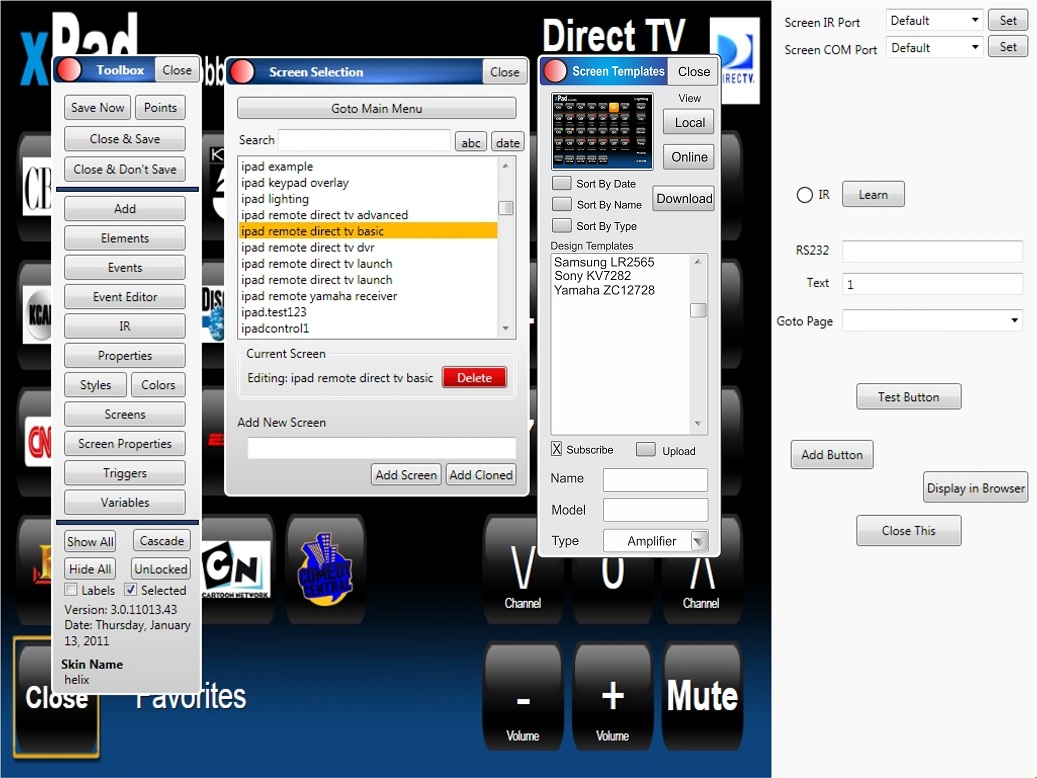Tap the Volume minus button

coord(522,697)
